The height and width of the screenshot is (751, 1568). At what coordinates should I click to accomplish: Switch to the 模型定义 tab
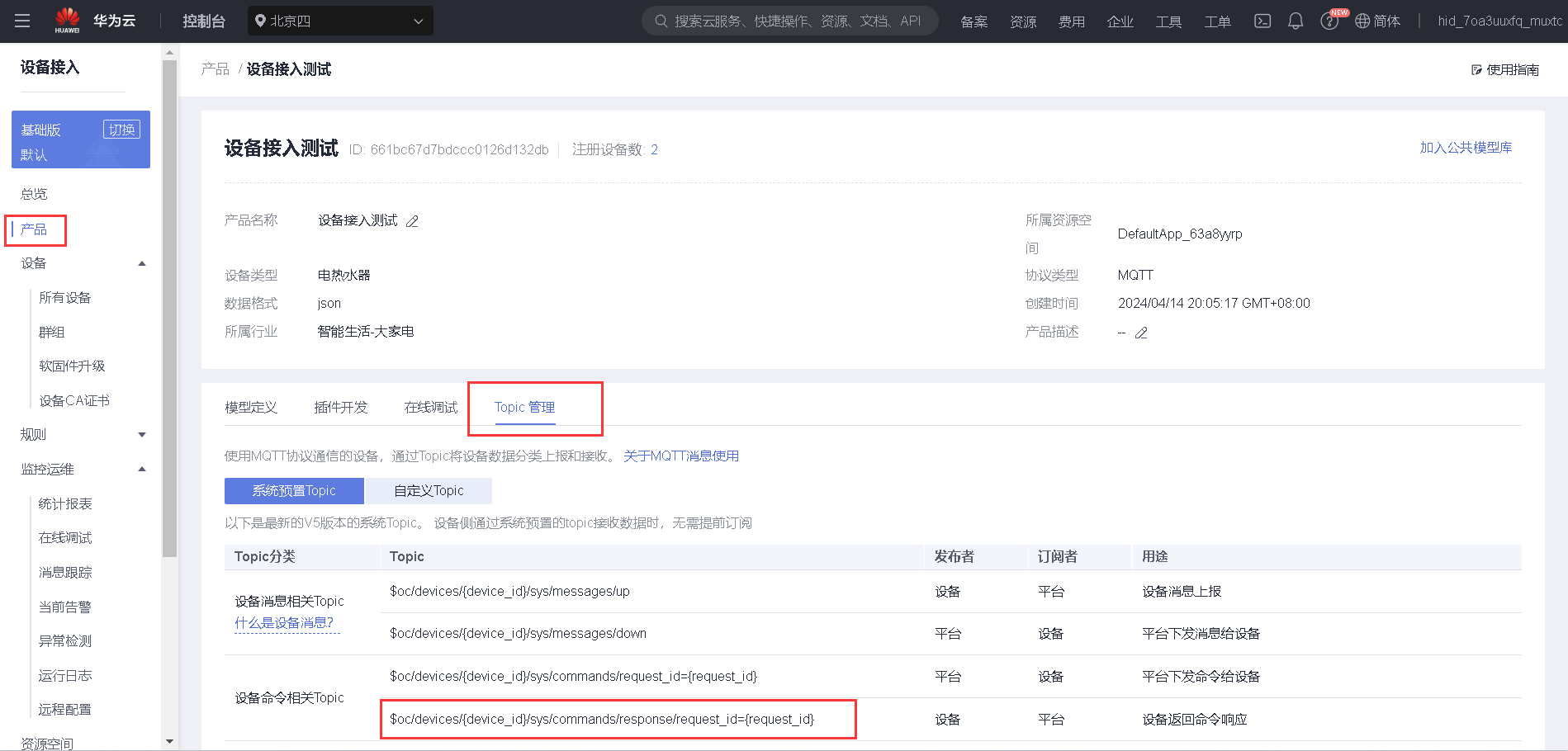tap(251, 407)
